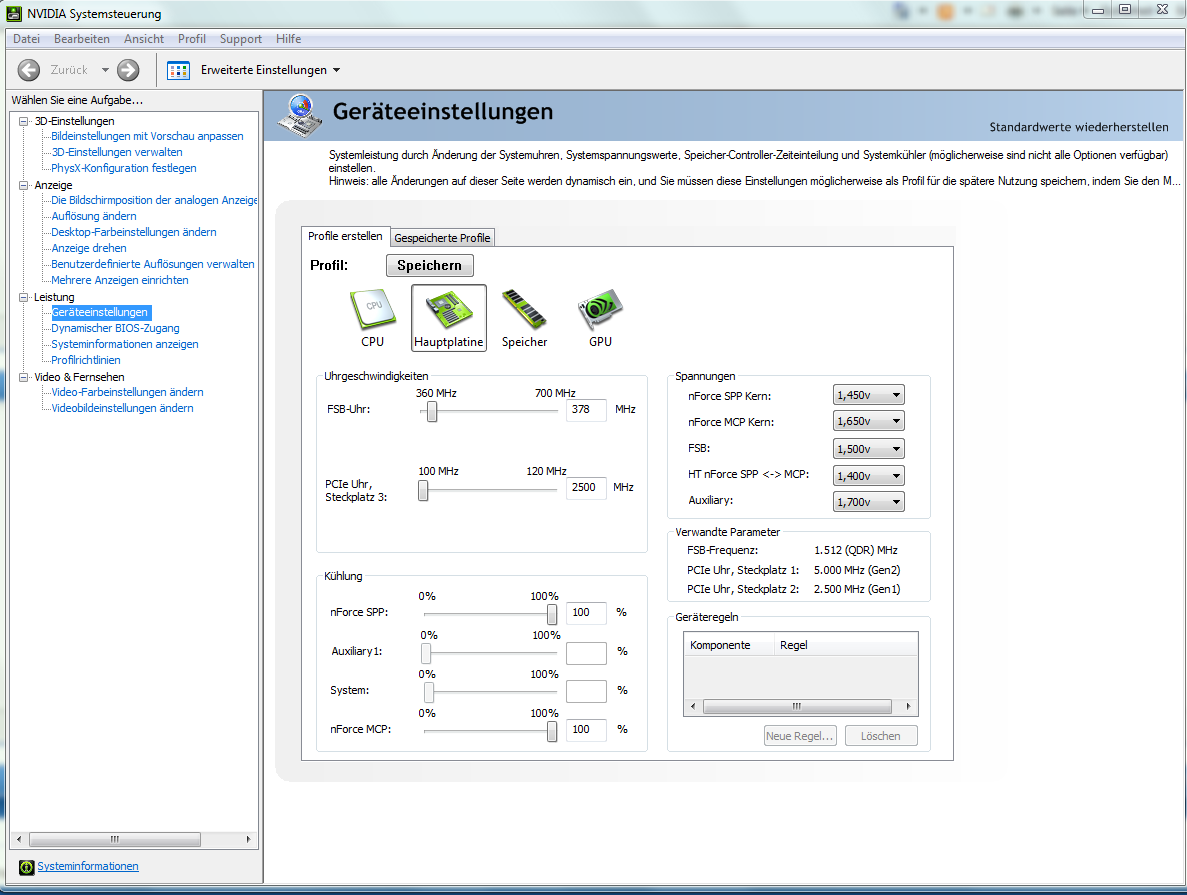The width and height of the screenshot is (1187, 895).
Task: Open the Hilfe menu
Action: [288, 39]
